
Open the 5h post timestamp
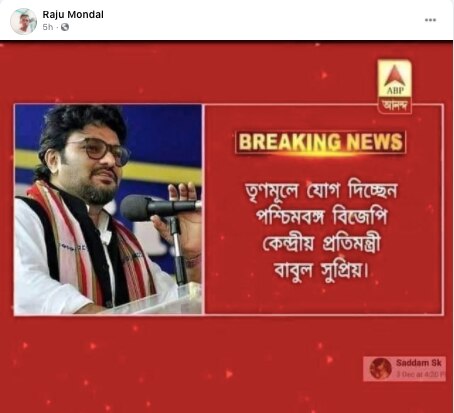pyautogui.click(x=48, y=27)
